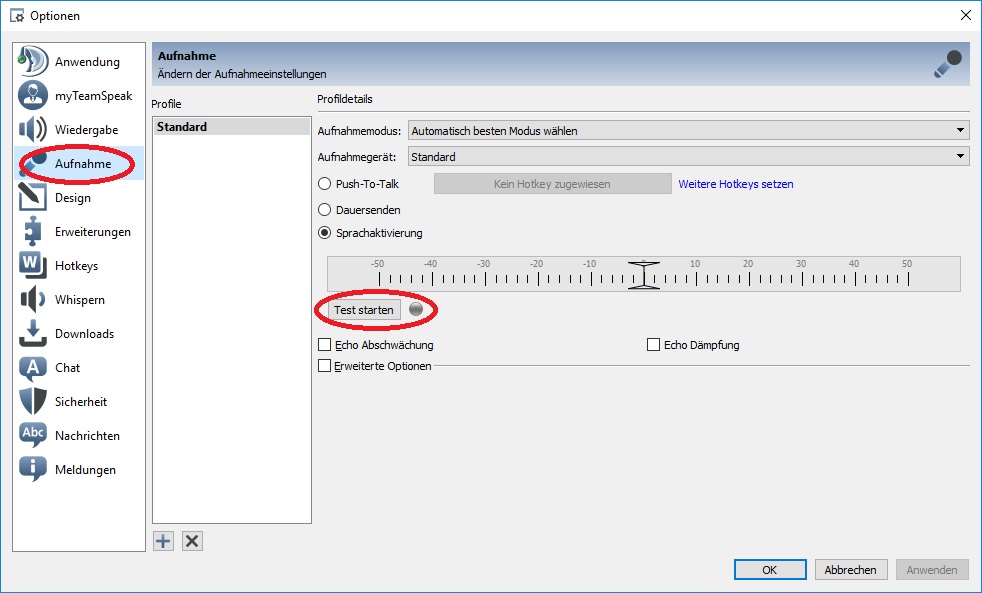Delete profile using the X icon
Viewport: 982px width, 593px height.
click(193, 541)
